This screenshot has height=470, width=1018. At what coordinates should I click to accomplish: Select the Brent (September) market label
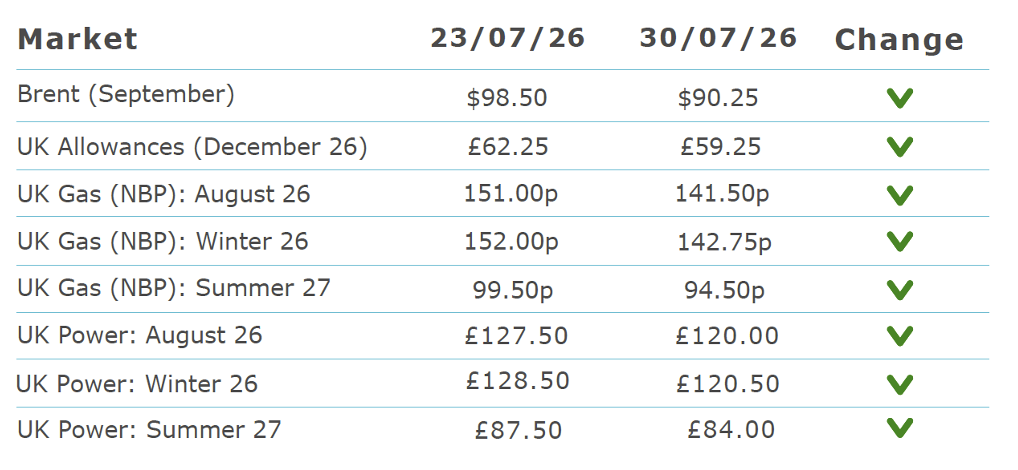pyautogui.click(x=126, y=95)
